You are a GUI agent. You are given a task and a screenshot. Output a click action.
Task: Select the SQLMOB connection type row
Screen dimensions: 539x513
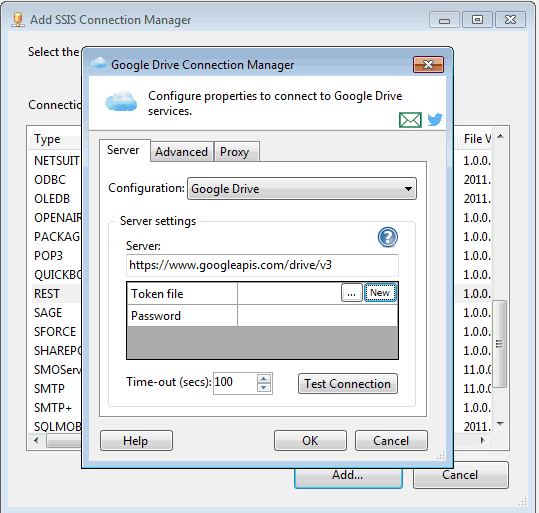point(57,426)
